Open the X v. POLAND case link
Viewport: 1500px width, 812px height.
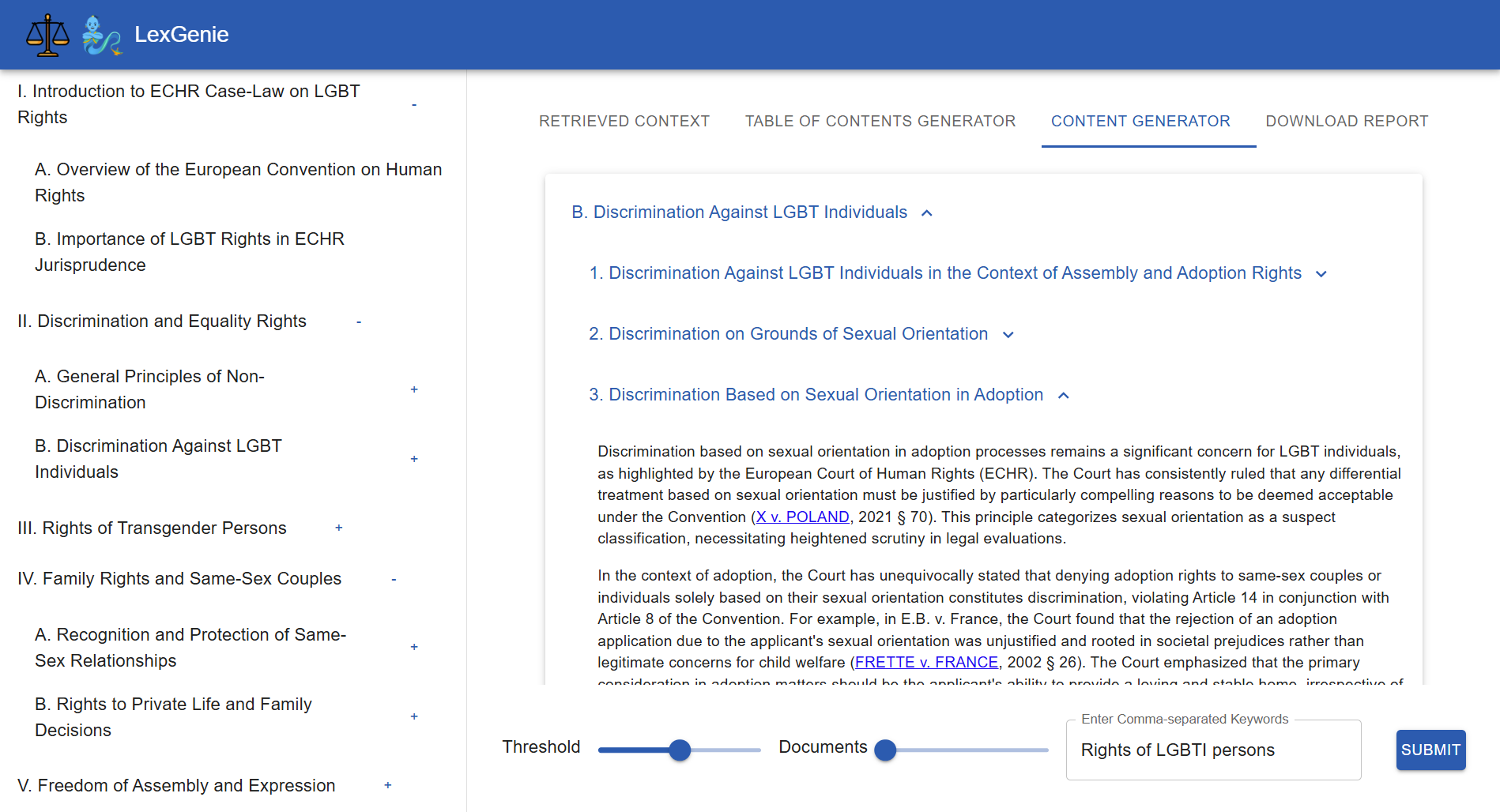pyautogui.click(x=802, y=517)
